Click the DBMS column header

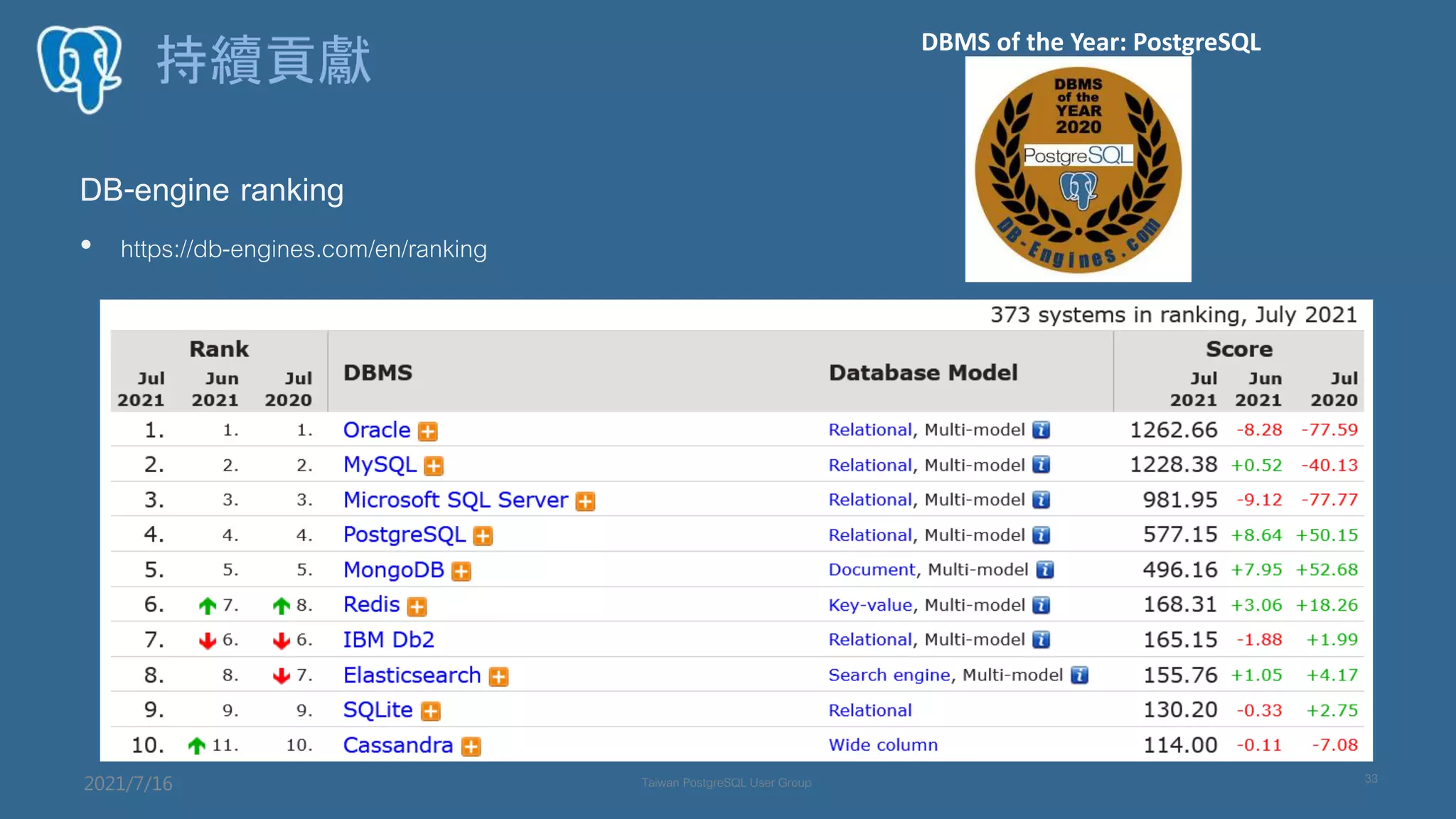point(378,373)
